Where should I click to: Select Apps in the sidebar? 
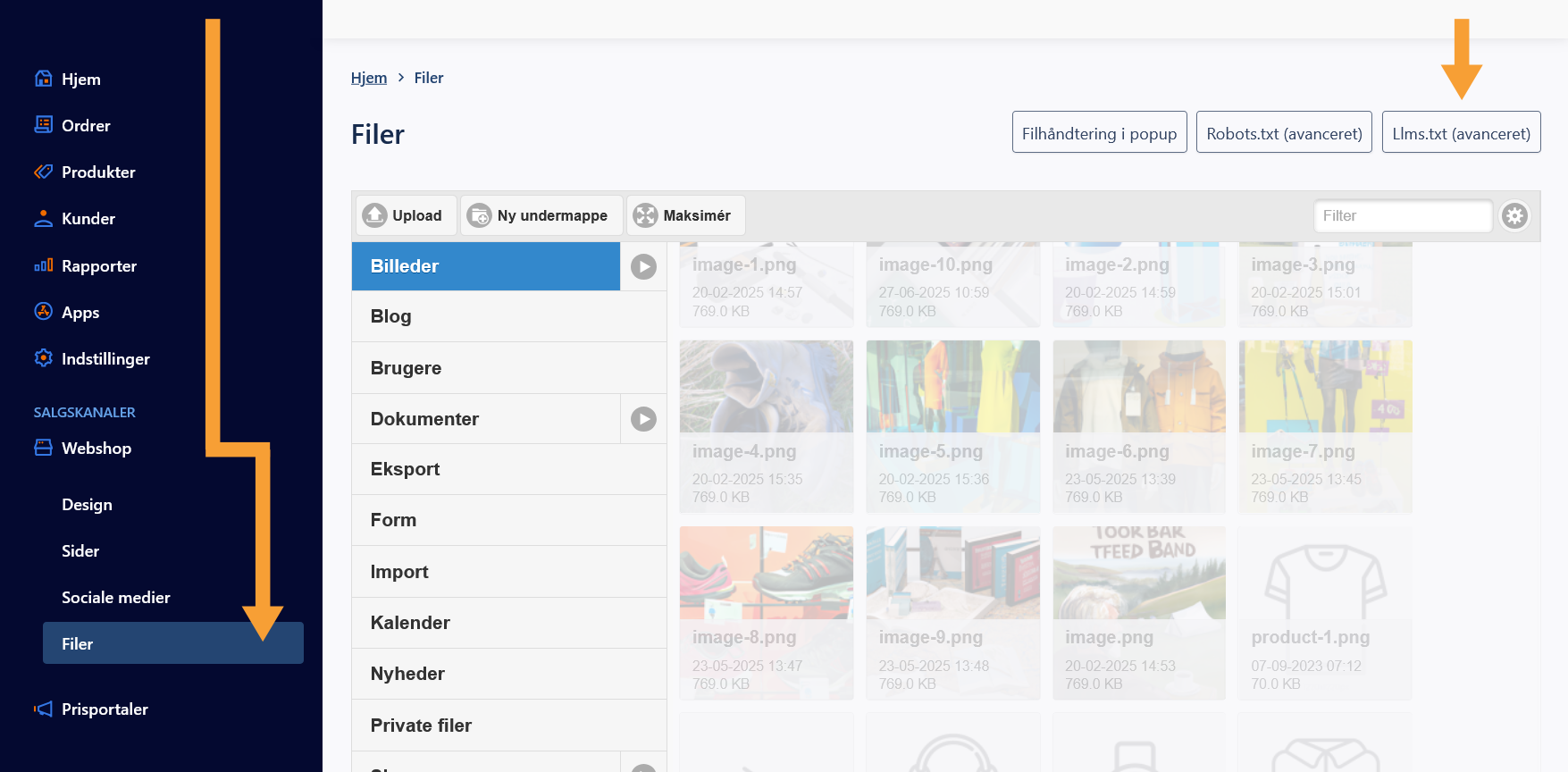coord(80,312)
